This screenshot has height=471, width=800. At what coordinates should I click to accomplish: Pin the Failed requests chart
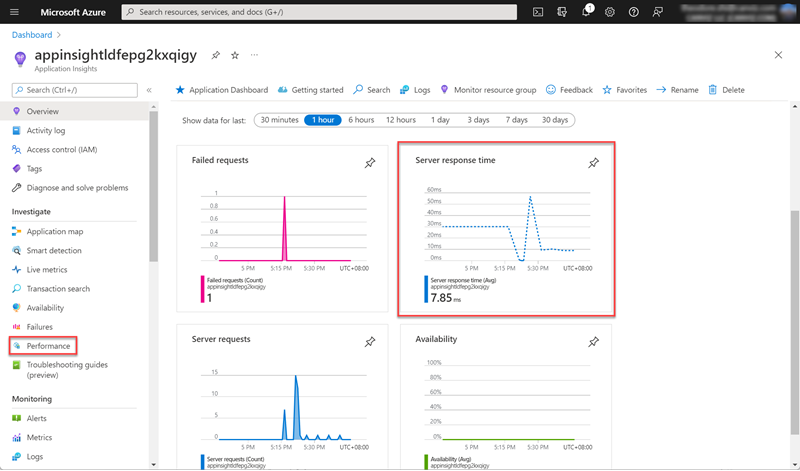pos(370,163)
